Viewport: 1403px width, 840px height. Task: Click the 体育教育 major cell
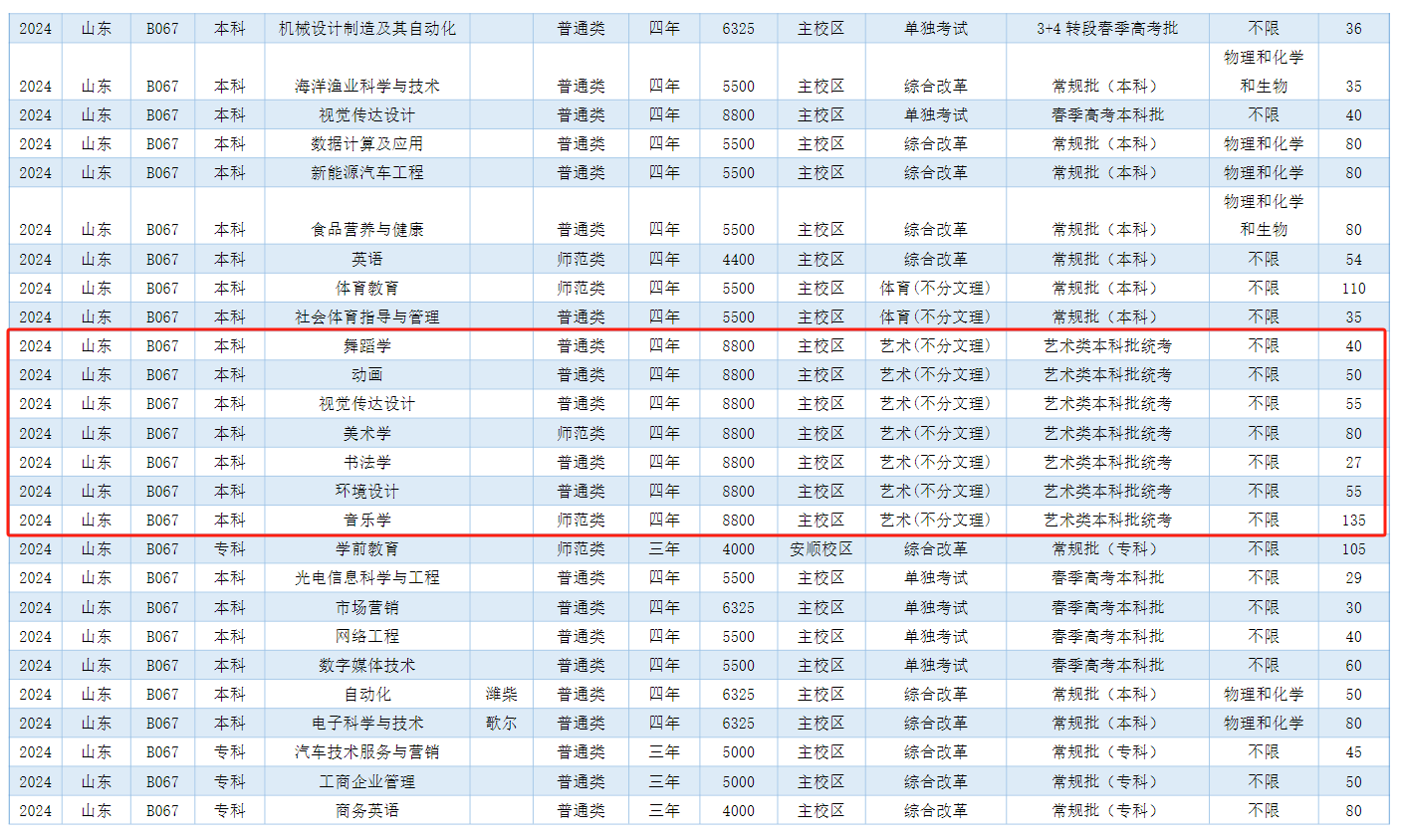366,288
